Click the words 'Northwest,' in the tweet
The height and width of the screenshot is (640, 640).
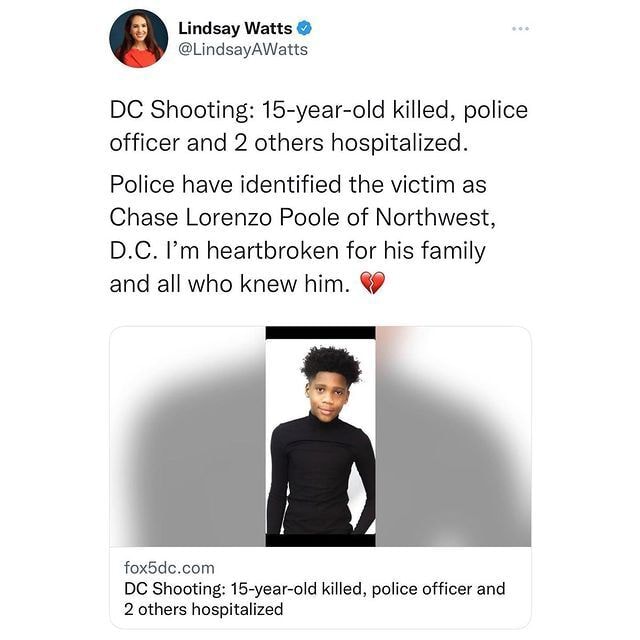[x=435, y=218]
